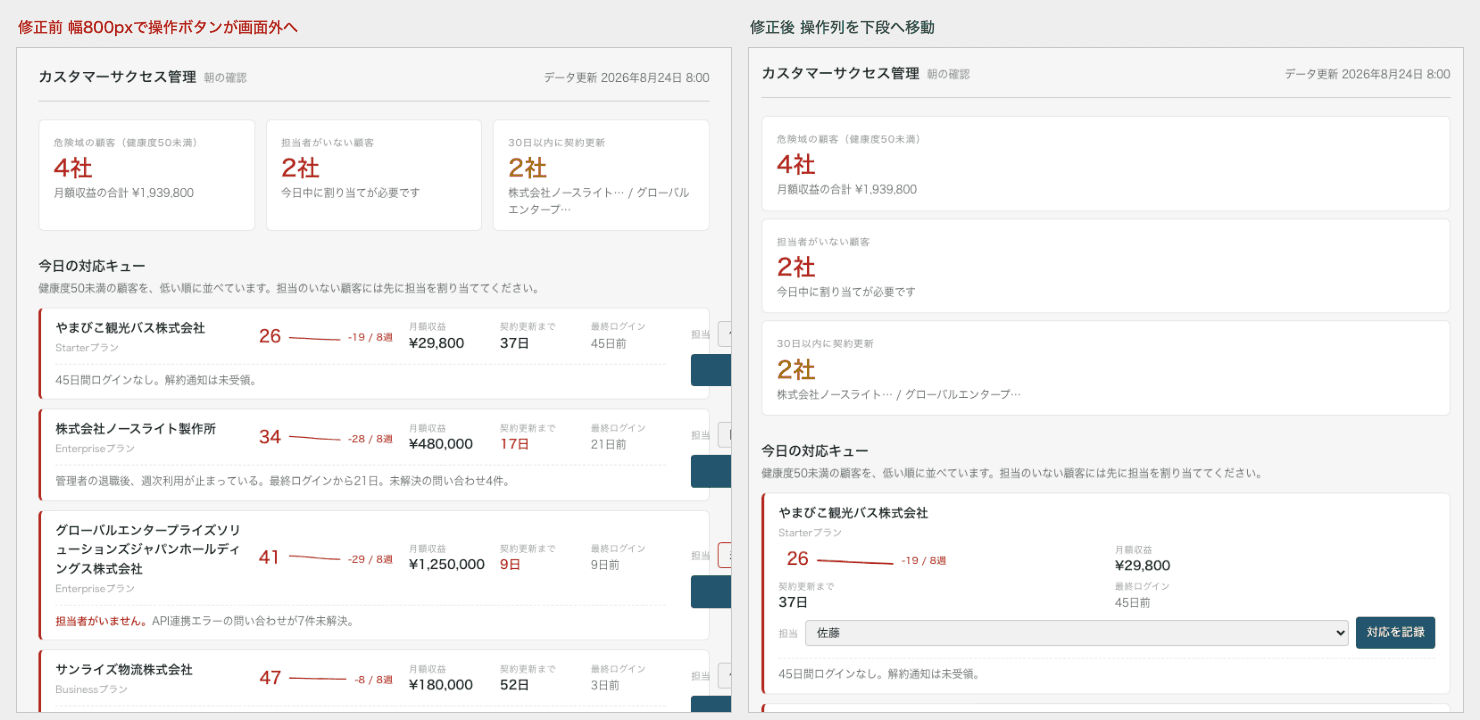
Task: Click the ¥480,000 monthly revenue value
Action: point(441,444)
